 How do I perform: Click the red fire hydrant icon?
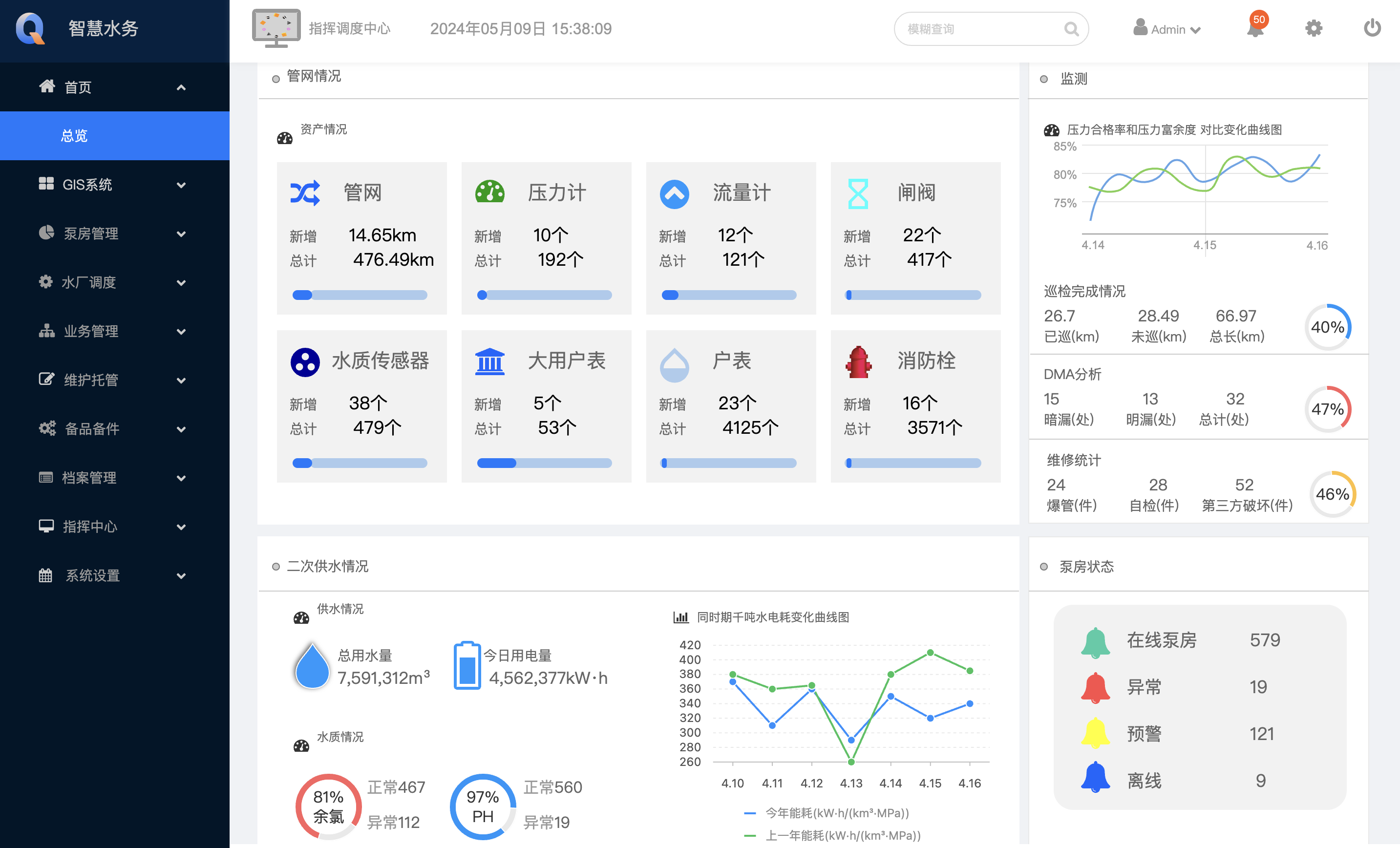[859, 361]
